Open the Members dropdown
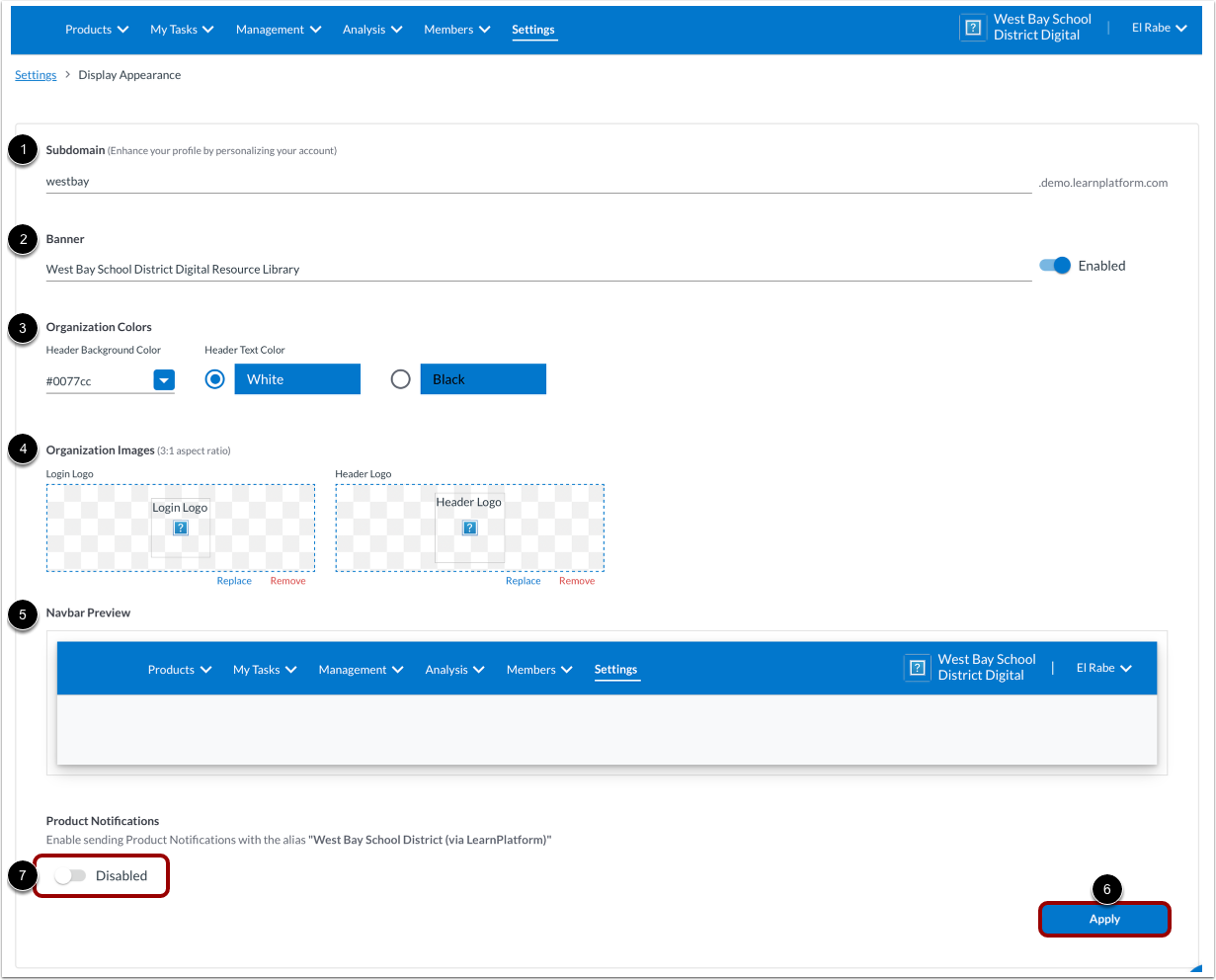The height and width of the screenshot is (980, 1216). (456, 29)
